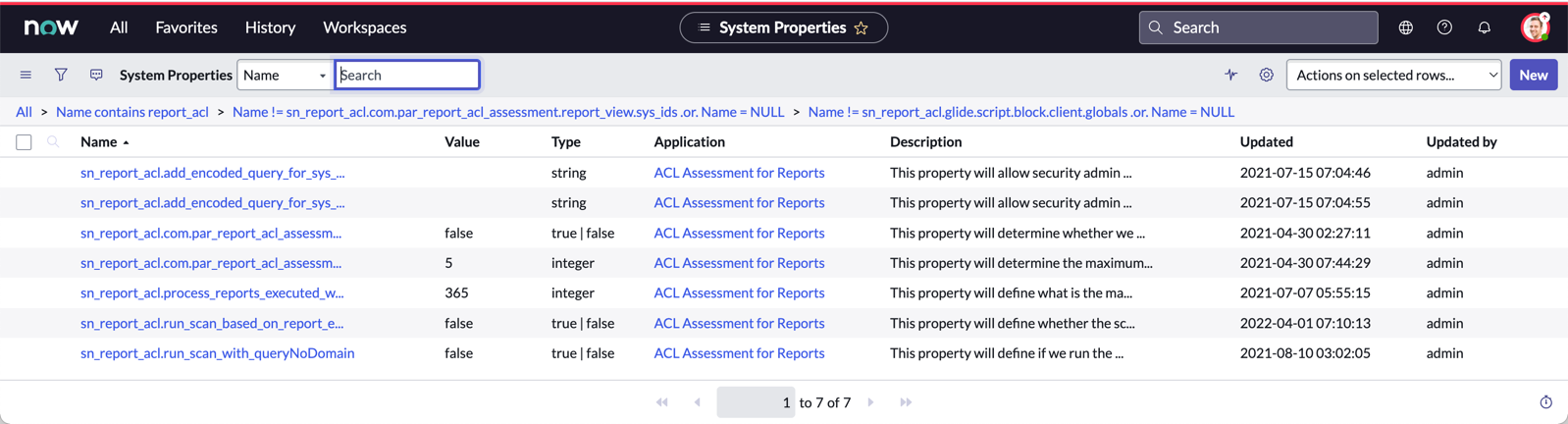Open the History menu
This screenshot has height=424, width=1568.
click(270, 27)
